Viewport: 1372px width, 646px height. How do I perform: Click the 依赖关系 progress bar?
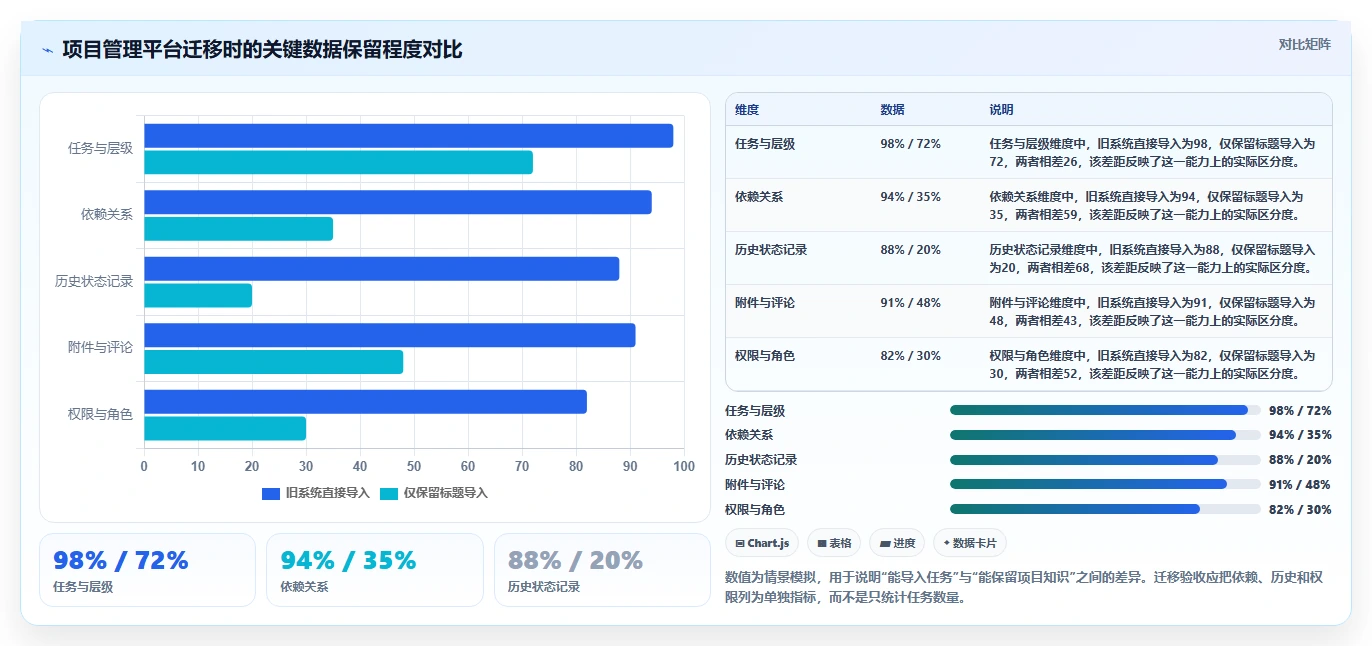(x=1105, y=435)
